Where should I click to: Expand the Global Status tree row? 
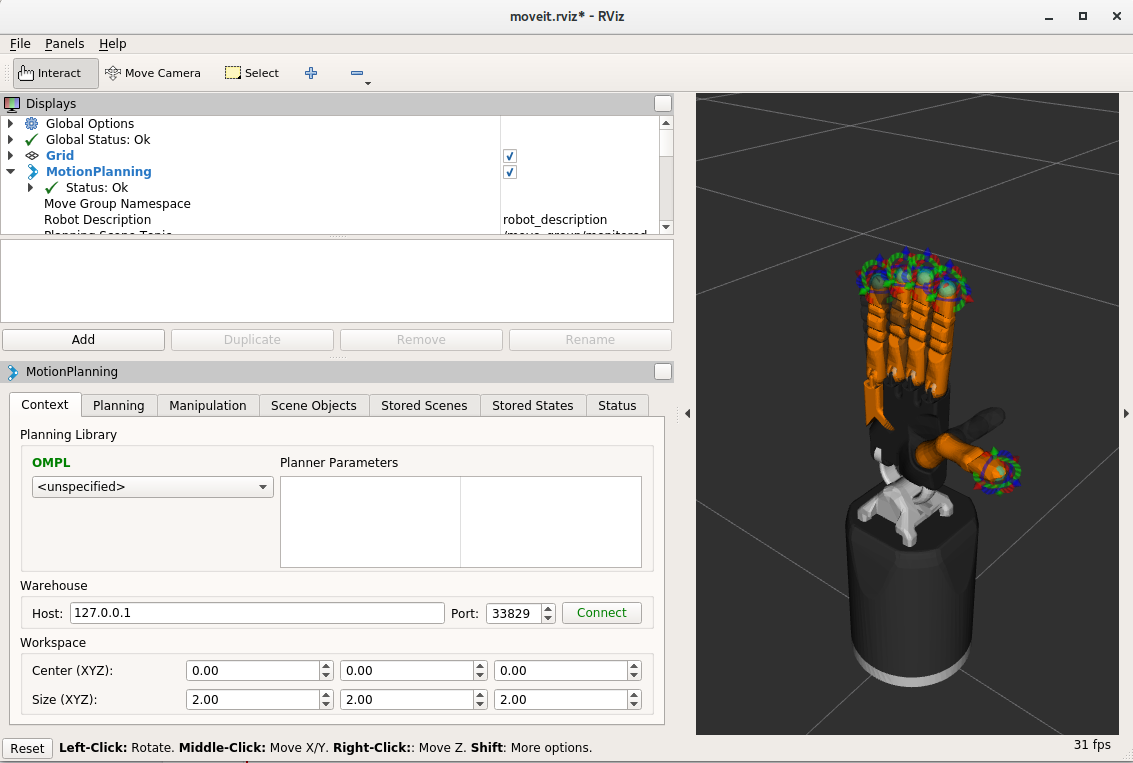[10, 139]
